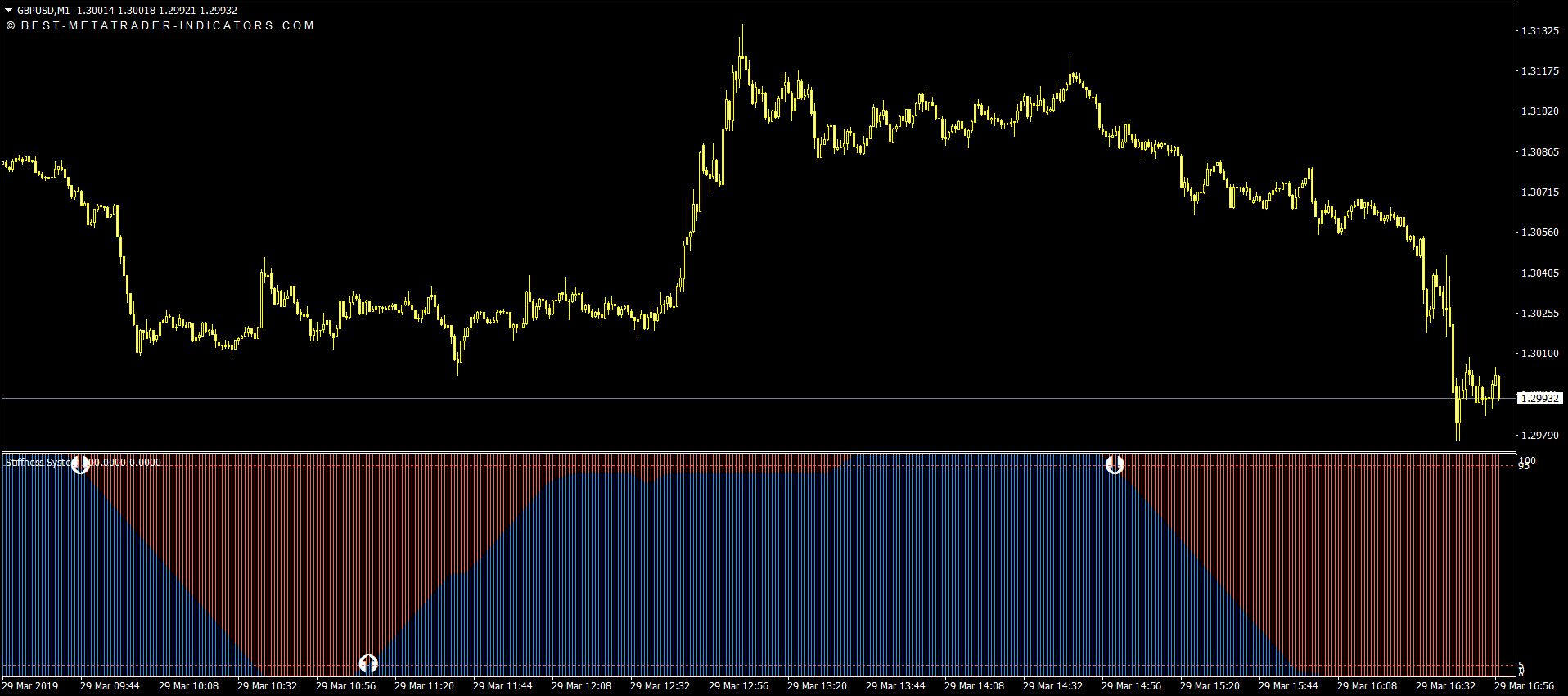Open the chart menu triangle beside GBPUSD,M1

point(9,11)
